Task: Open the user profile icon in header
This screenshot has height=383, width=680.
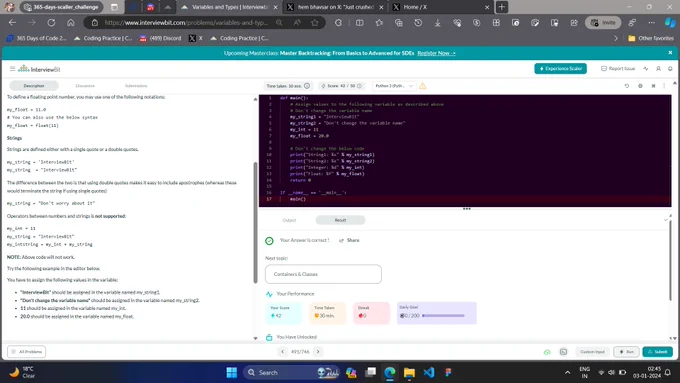Action: [658, 69]
